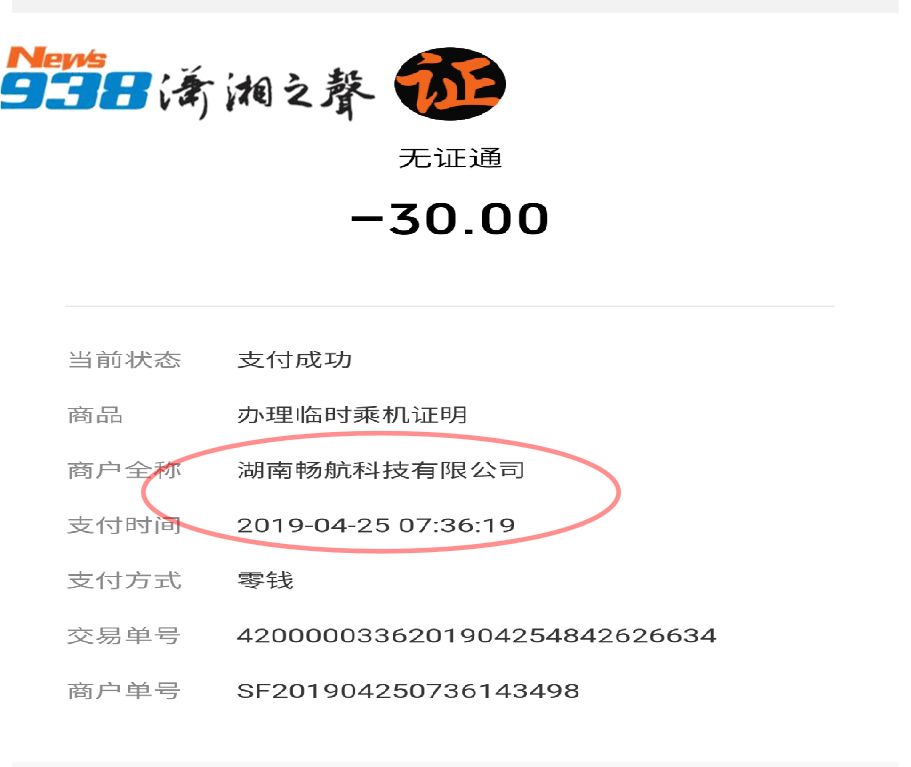Select the 交易单号 label

pyautogui.click(x=124, y=636)
